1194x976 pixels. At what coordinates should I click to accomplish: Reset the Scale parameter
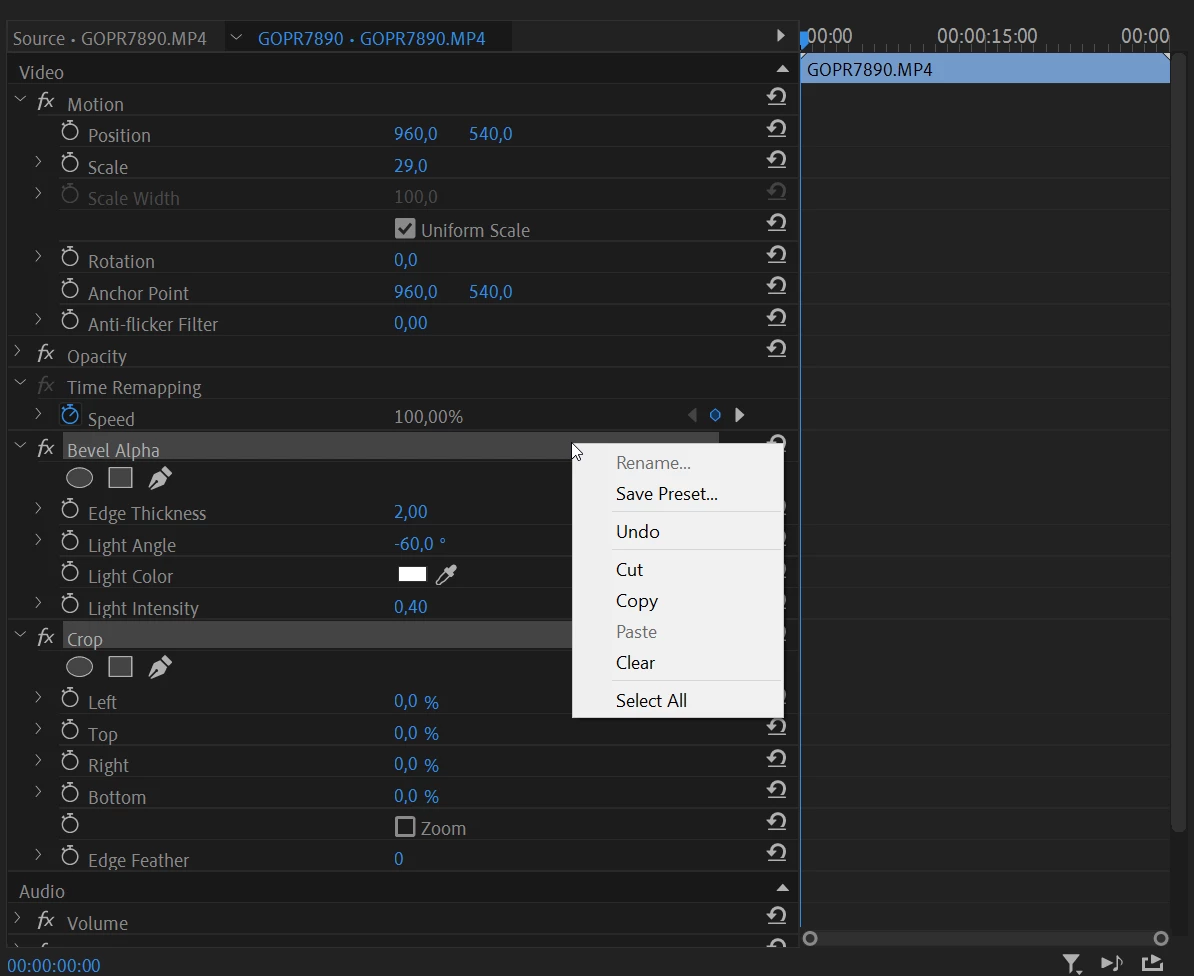[776, 160]
